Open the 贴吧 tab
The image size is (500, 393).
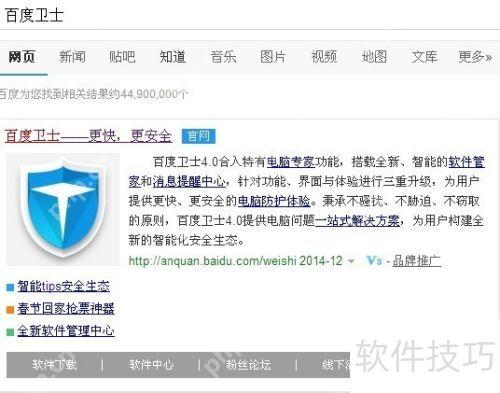pos(122,57)
